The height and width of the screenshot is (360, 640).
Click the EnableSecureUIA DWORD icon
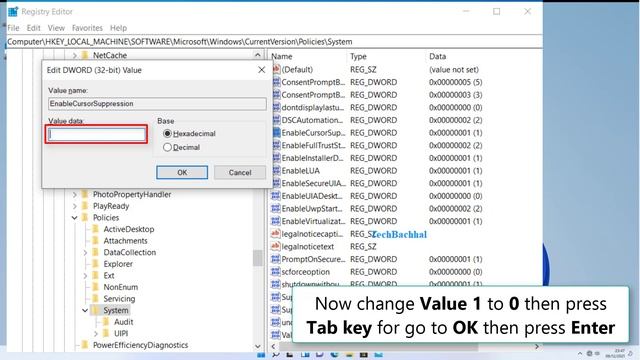276,183
